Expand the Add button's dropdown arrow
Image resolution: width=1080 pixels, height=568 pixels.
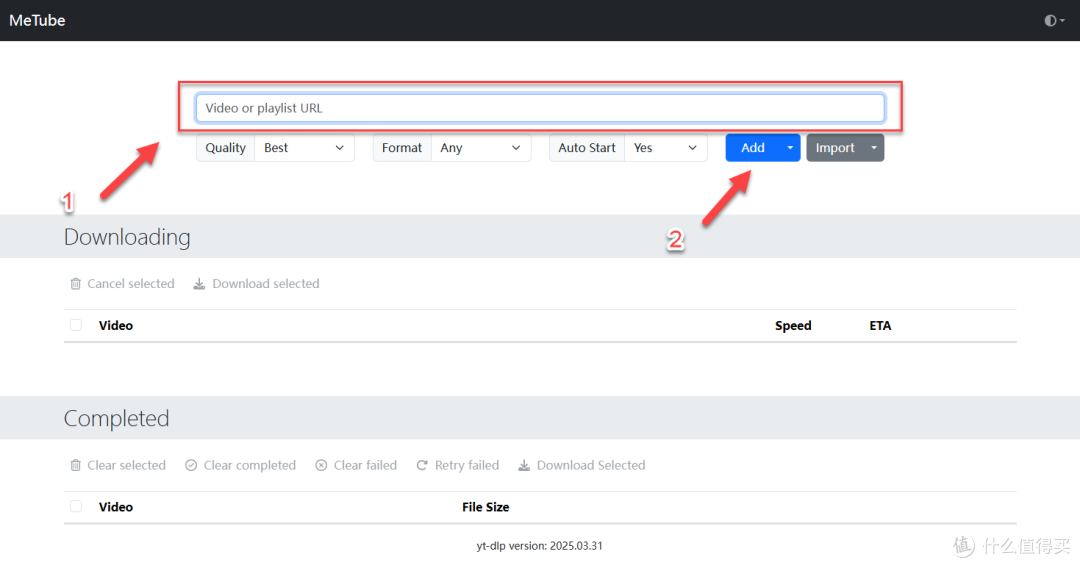[x=790, y=148]
